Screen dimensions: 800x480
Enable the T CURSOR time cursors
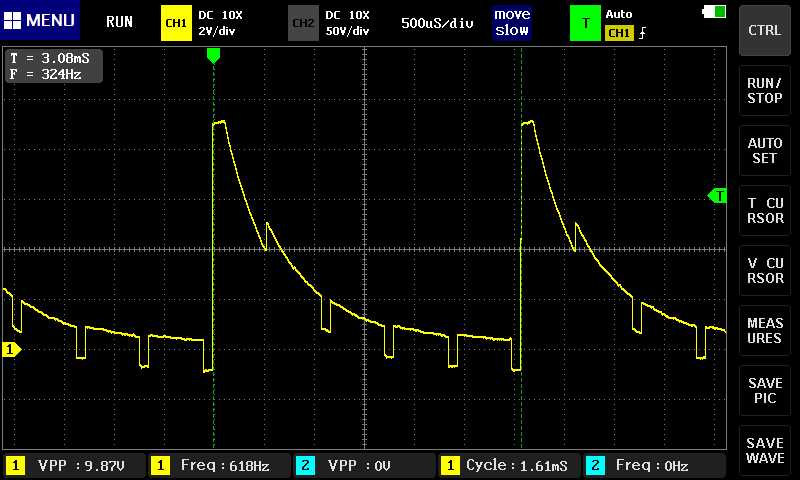coord(764,211)
